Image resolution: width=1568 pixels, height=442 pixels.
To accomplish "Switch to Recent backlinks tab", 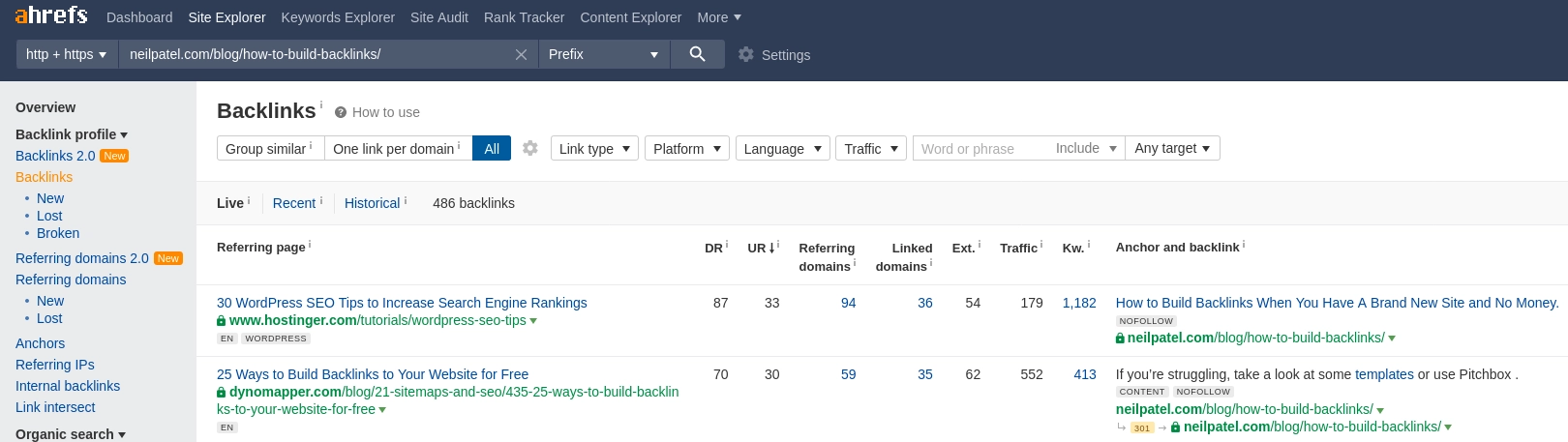I will tap(294, 203).
